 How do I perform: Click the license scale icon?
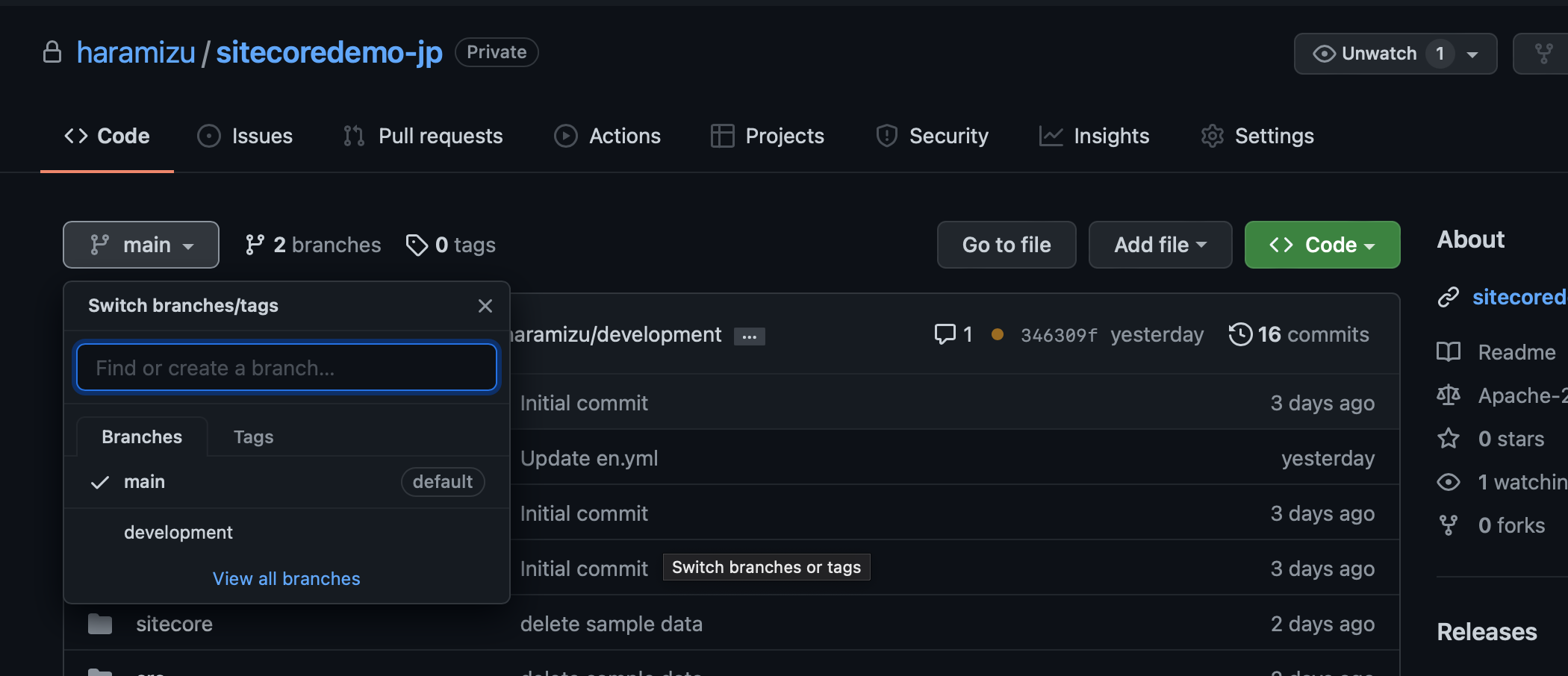[1449, 395]
